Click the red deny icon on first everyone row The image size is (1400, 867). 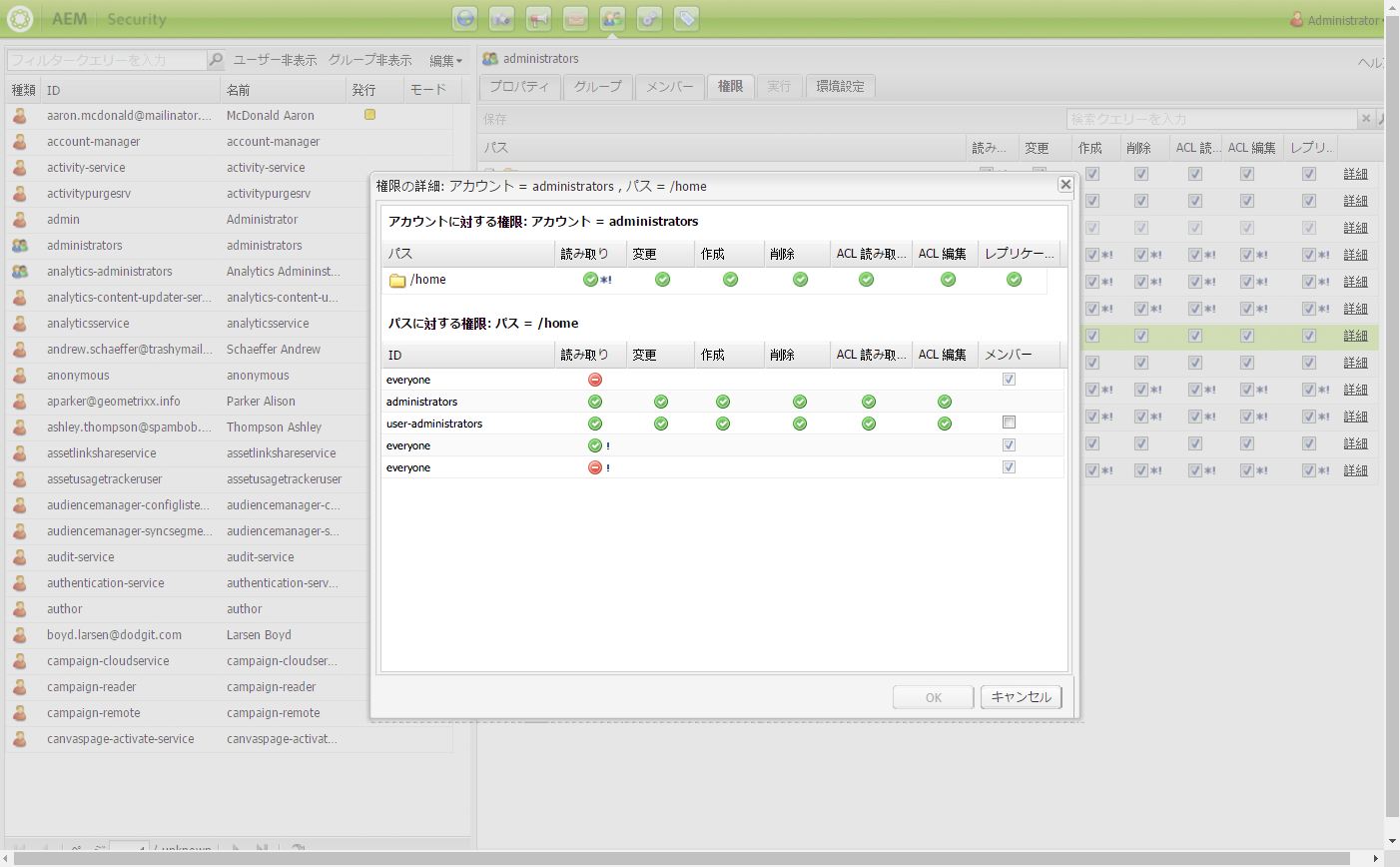[x=595, y=380]
